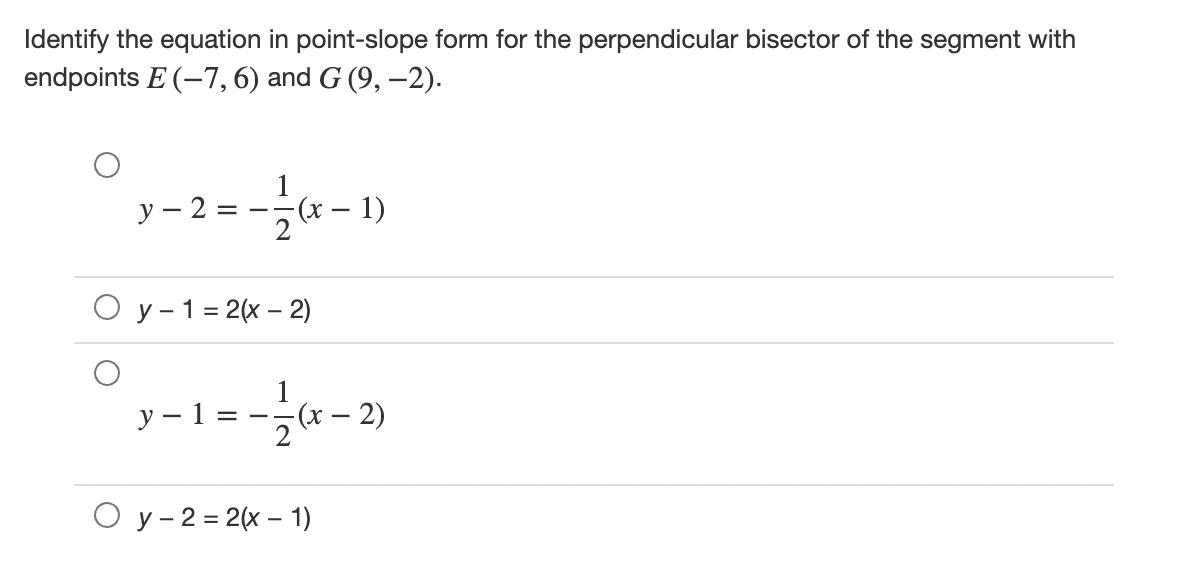Click the one-half fraction in the third option
The image size is (1184, 588).
(x=282, y=414)
